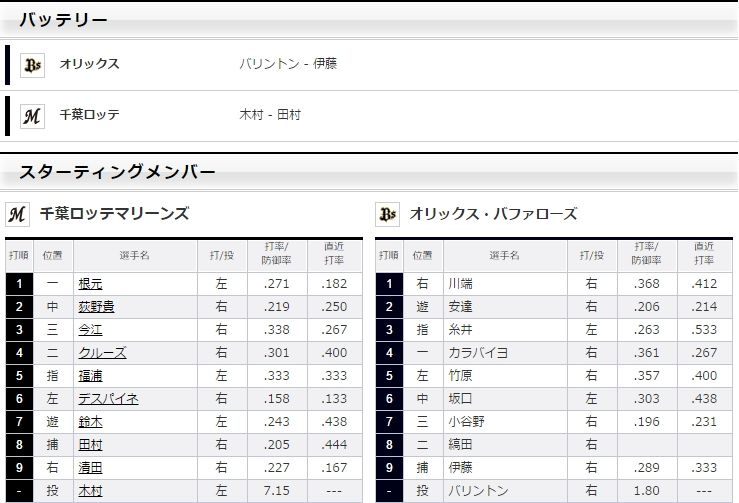
Task: Click 木村's ERA 7.15
Action: click(x=277, y=491)
